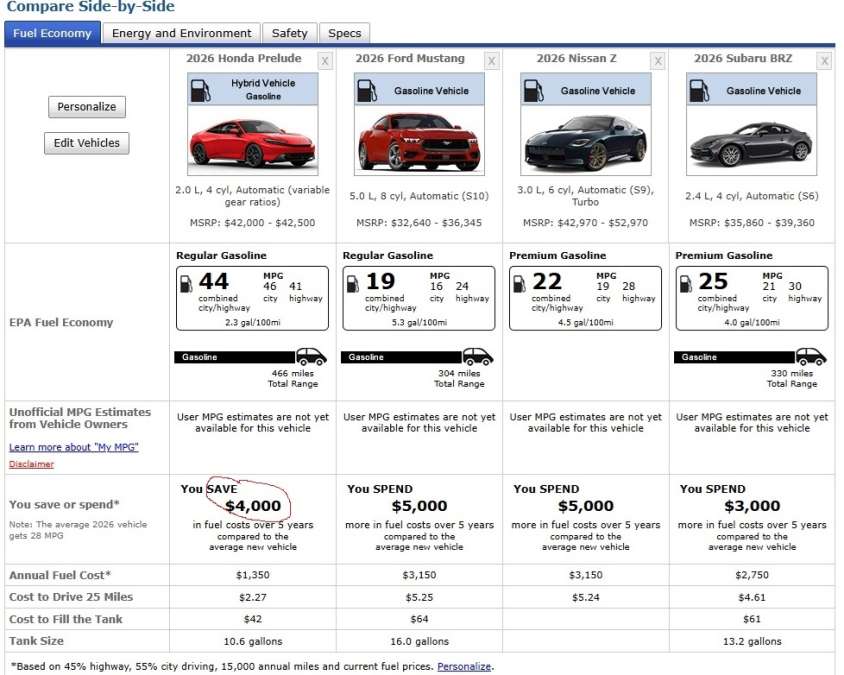Click fuel pump icon in Ford Mustang header

click(x=367, y=90)
